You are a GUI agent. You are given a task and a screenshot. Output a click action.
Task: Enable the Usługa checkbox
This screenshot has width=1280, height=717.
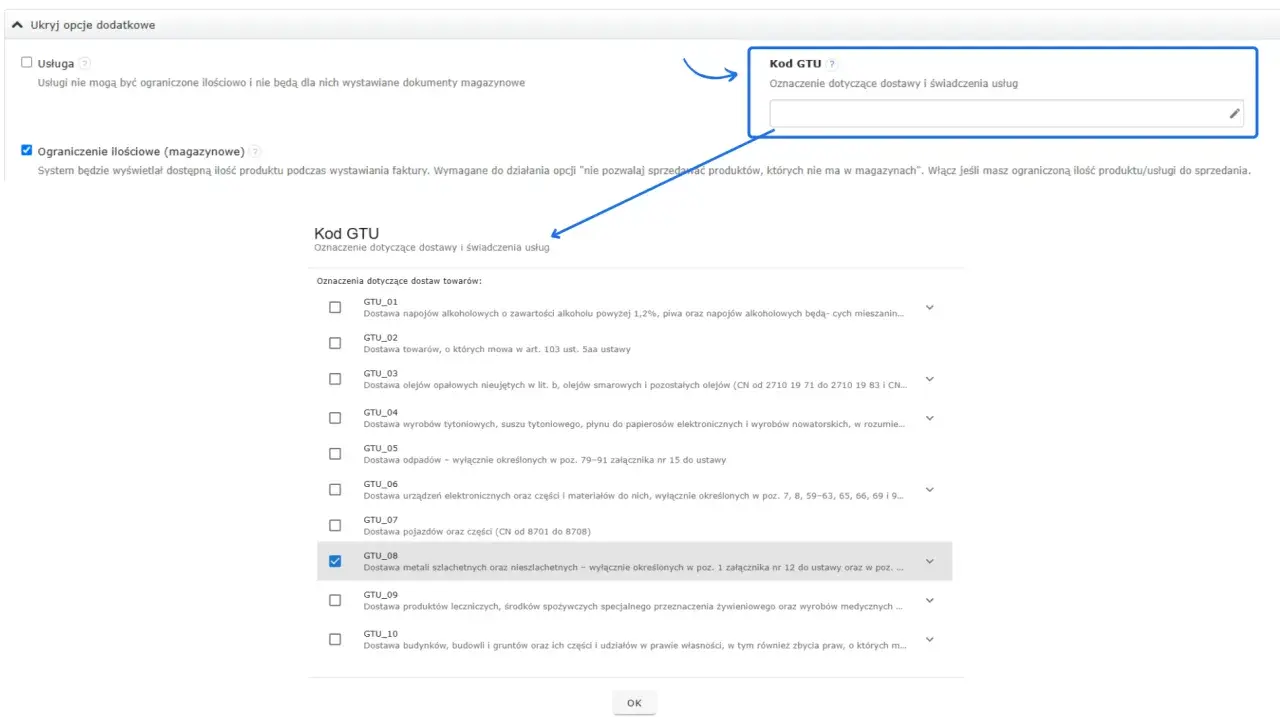click(x=27, y=62)
